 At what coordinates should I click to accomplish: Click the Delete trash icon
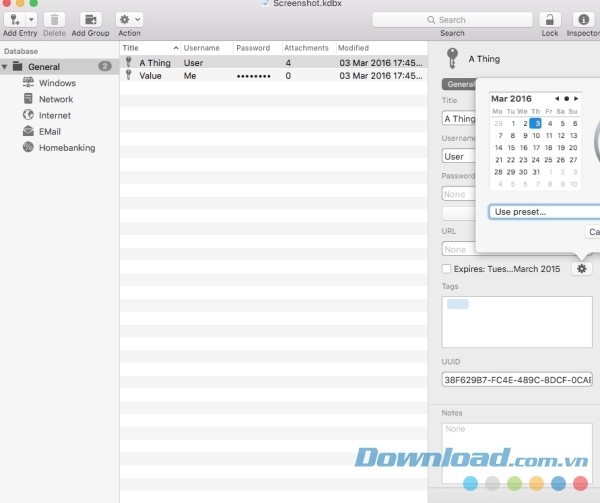click(x=54, y=19)
